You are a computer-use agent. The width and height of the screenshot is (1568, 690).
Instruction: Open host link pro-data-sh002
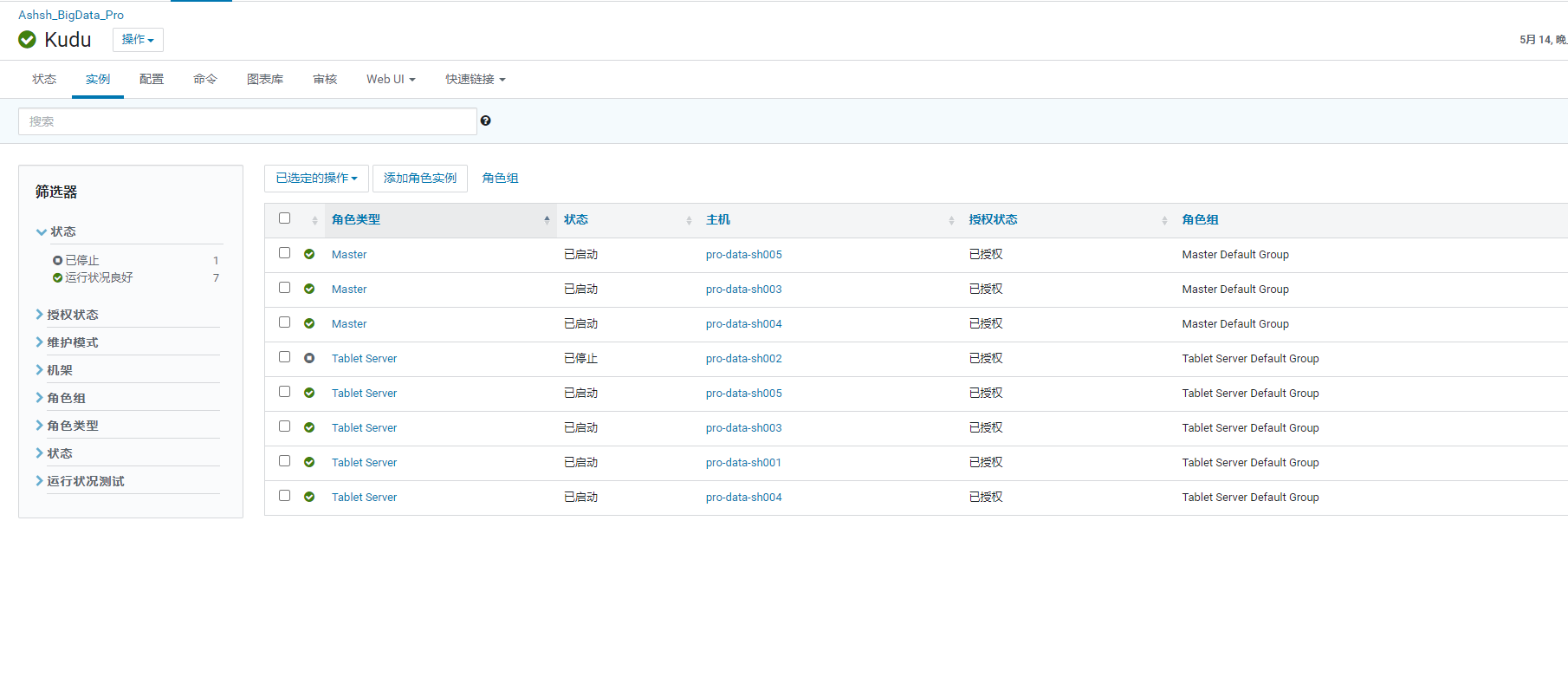click(744, 358)
